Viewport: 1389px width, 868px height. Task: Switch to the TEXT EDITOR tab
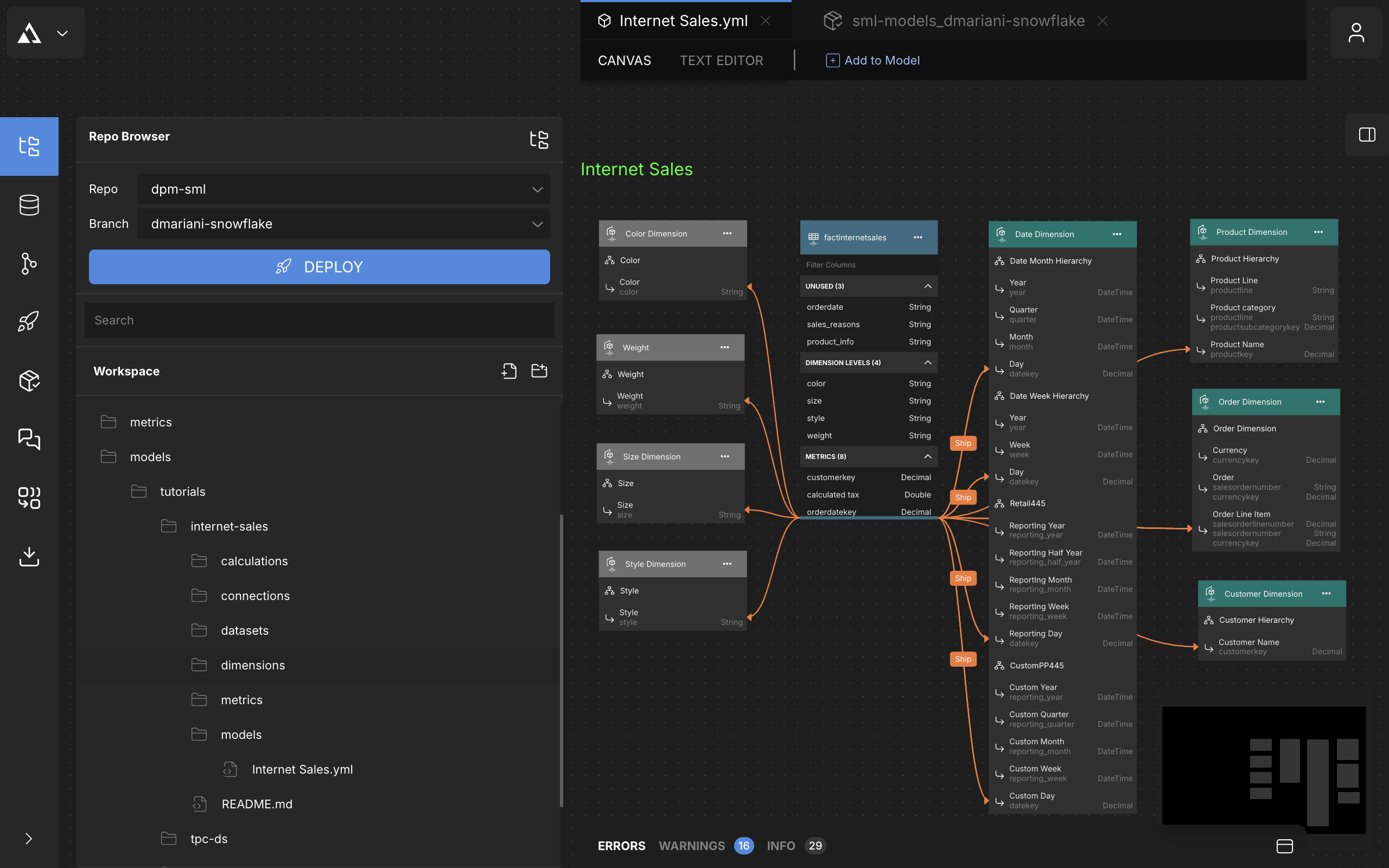(721, 60)
